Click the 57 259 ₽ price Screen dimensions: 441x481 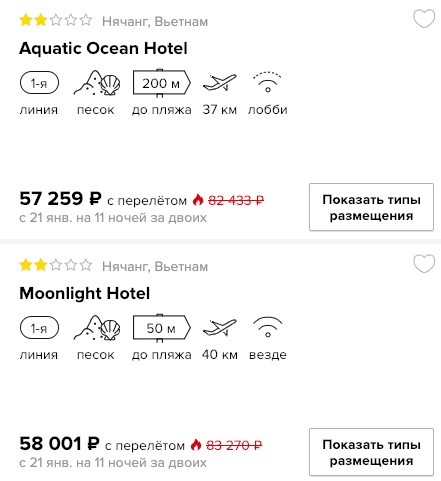[60, 199]
